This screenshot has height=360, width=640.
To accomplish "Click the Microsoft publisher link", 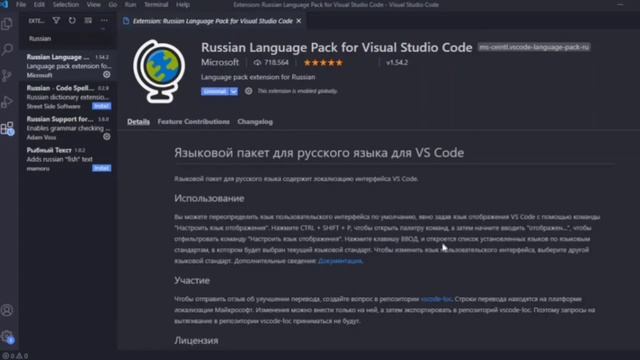I will coord(220,62).
